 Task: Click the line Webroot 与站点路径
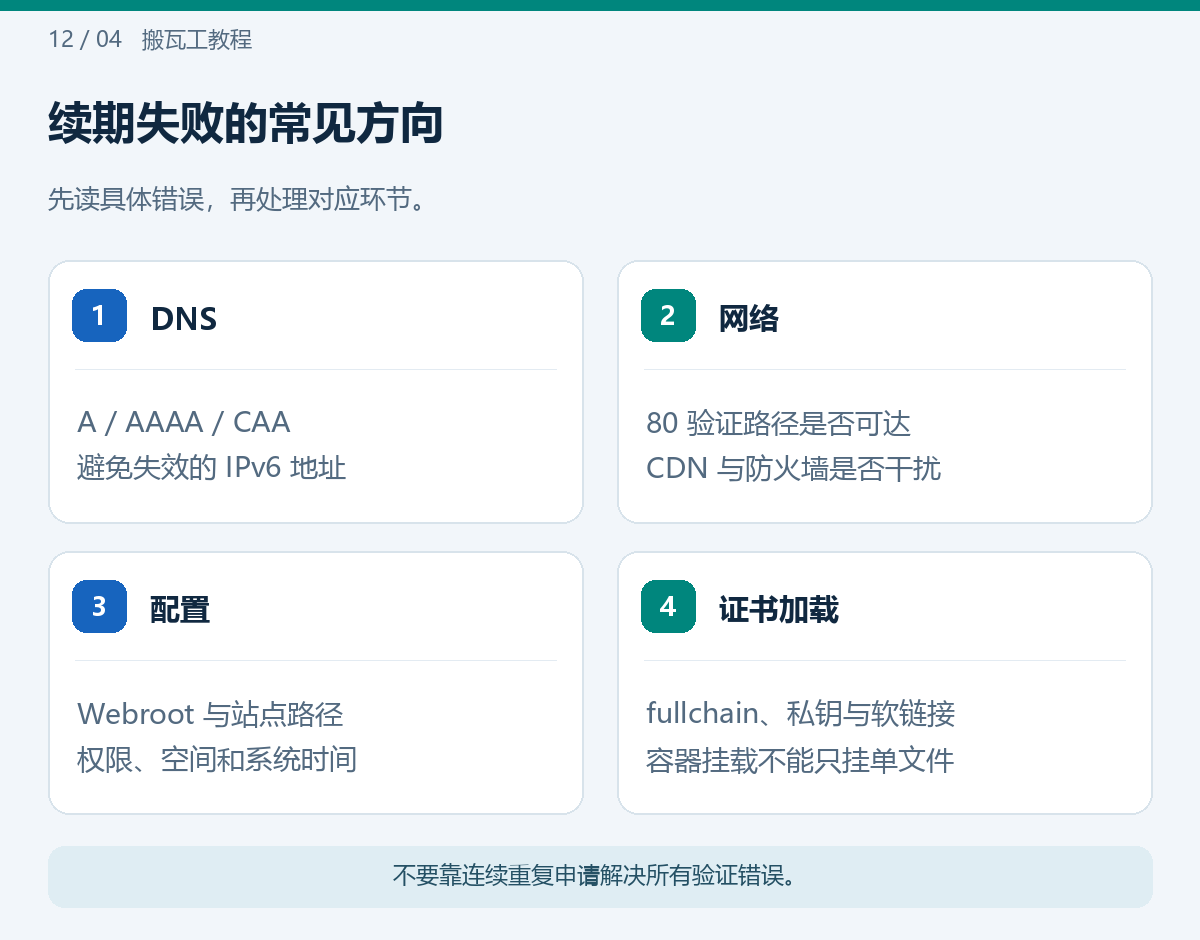211,714
